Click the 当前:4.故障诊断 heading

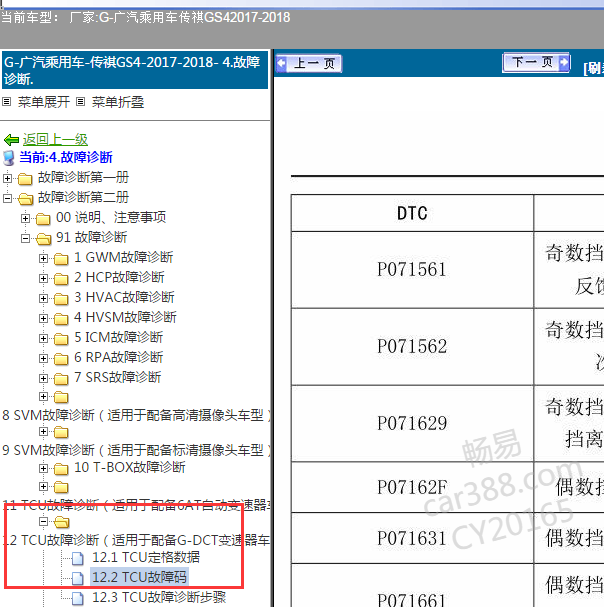pos(66,157)
